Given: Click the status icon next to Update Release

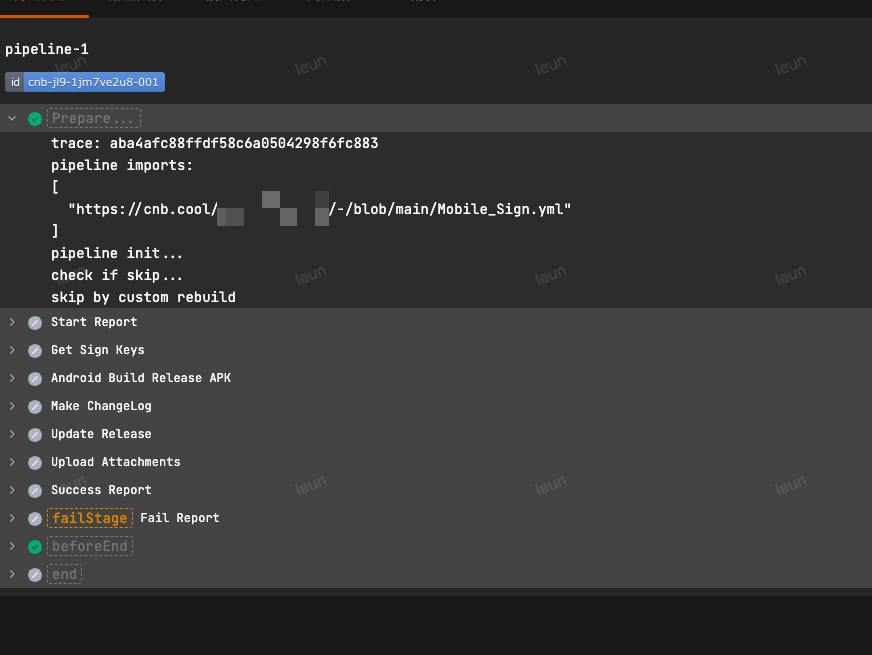Looking at the screenshot, I should click(x=35, y=435).
